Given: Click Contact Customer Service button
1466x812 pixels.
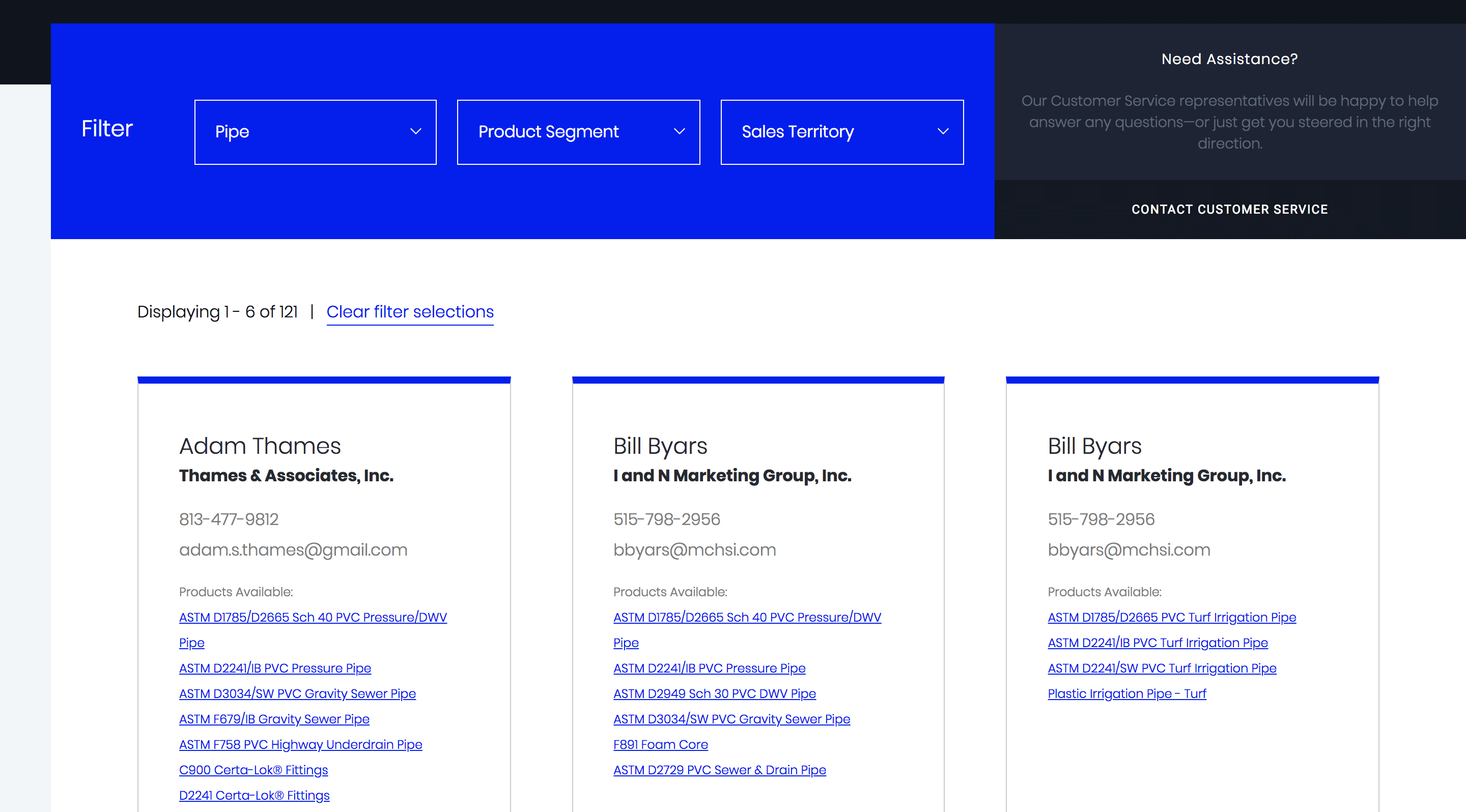Looking at the screenshot, I should click(1229, 209).
